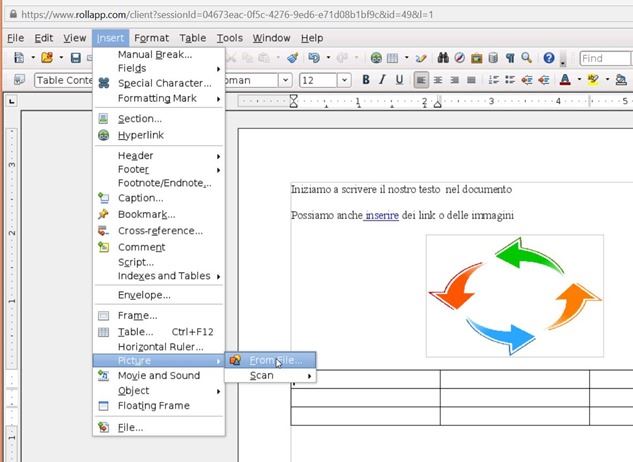Image resolution: width=633 pixels, height=462 pixels.
Task: Click the Navigator compass icon
Action: 459,58
